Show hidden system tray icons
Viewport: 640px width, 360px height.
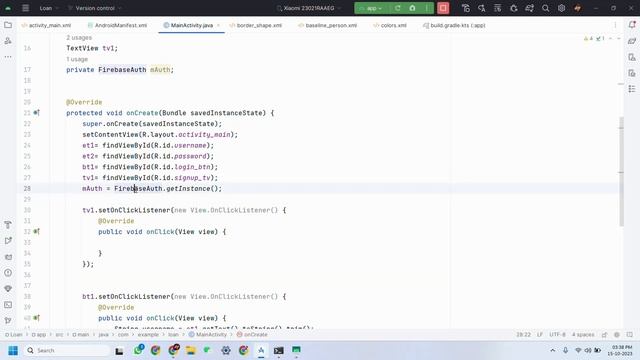tap(552, 350)
